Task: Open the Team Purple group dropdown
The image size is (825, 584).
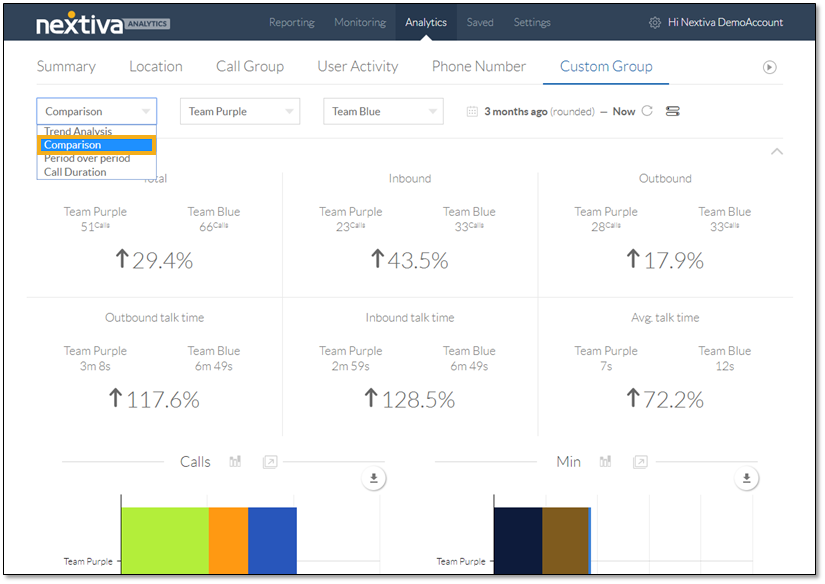Action: (240, 112)
